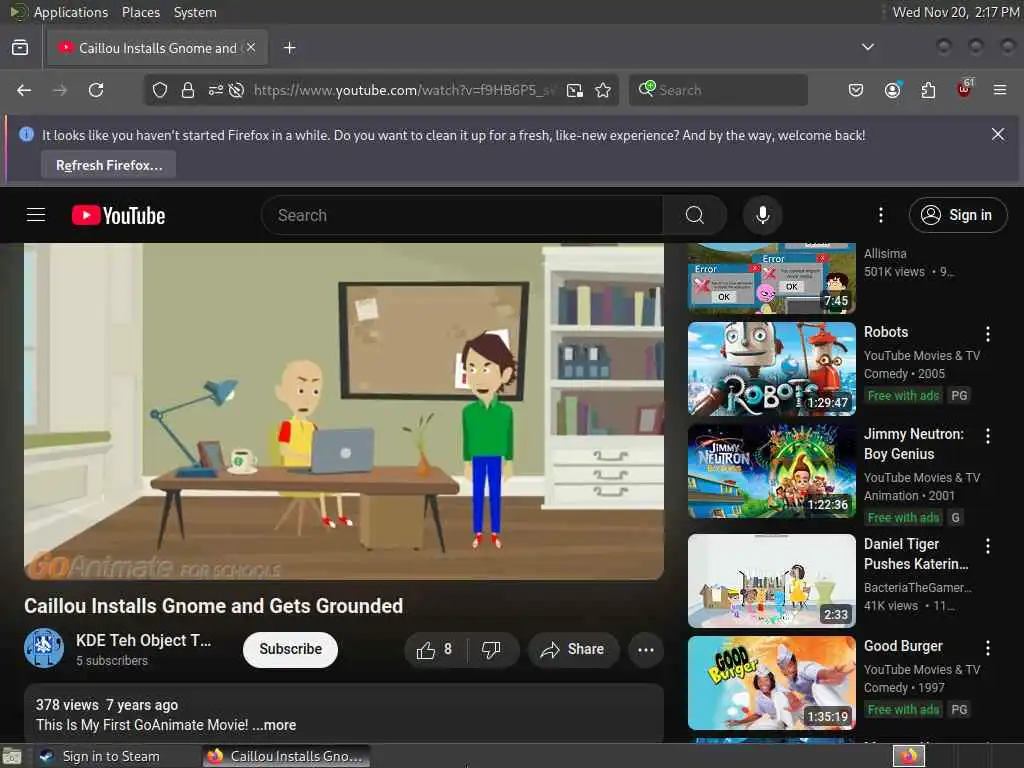Open picture-in-picture icon in address bar
Viewport: 1024px width, 768px height.
click(575, 90)
